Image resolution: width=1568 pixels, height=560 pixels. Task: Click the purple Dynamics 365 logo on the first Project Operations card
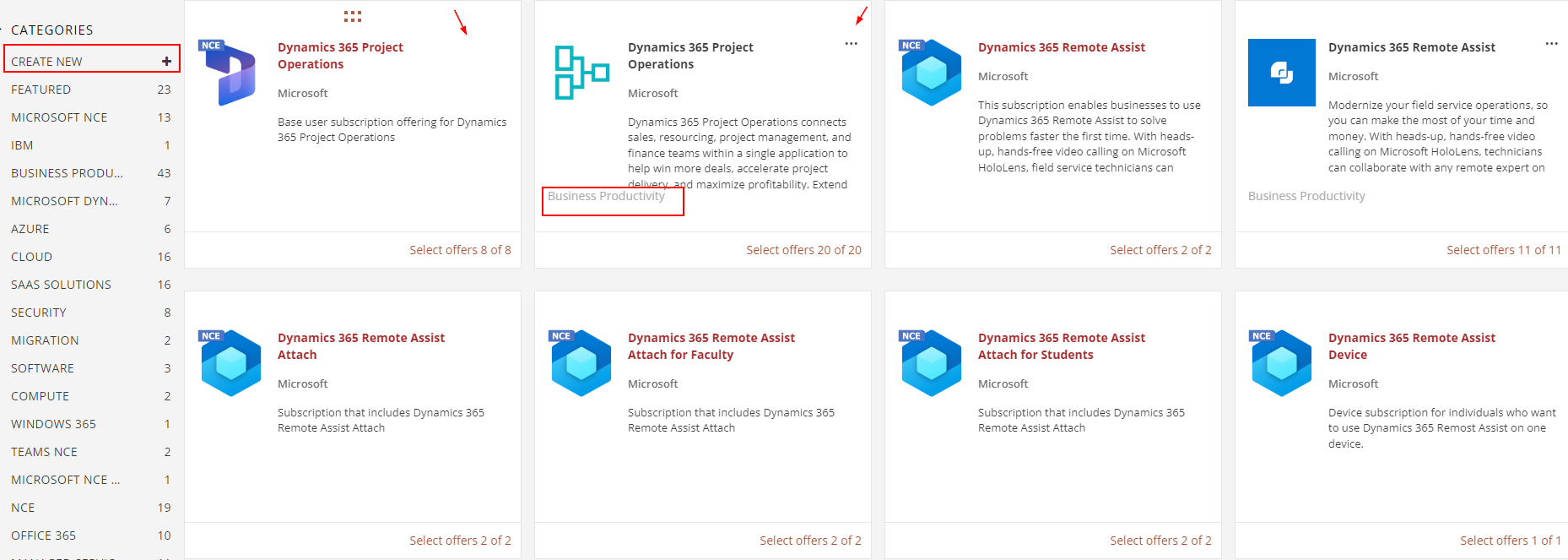[x=231, y=74]
